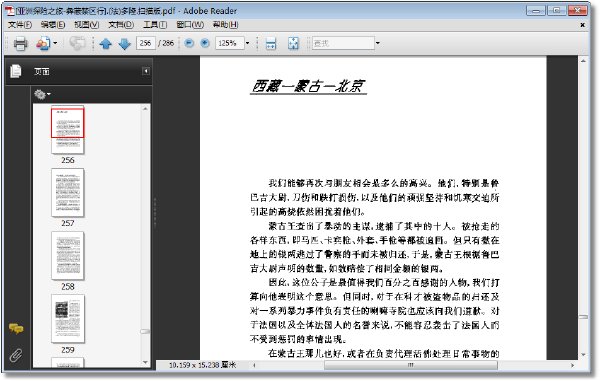Click the greyed comment bubbles toolbar icon
This screenshot has width=600, height=382.
point(77,43)
